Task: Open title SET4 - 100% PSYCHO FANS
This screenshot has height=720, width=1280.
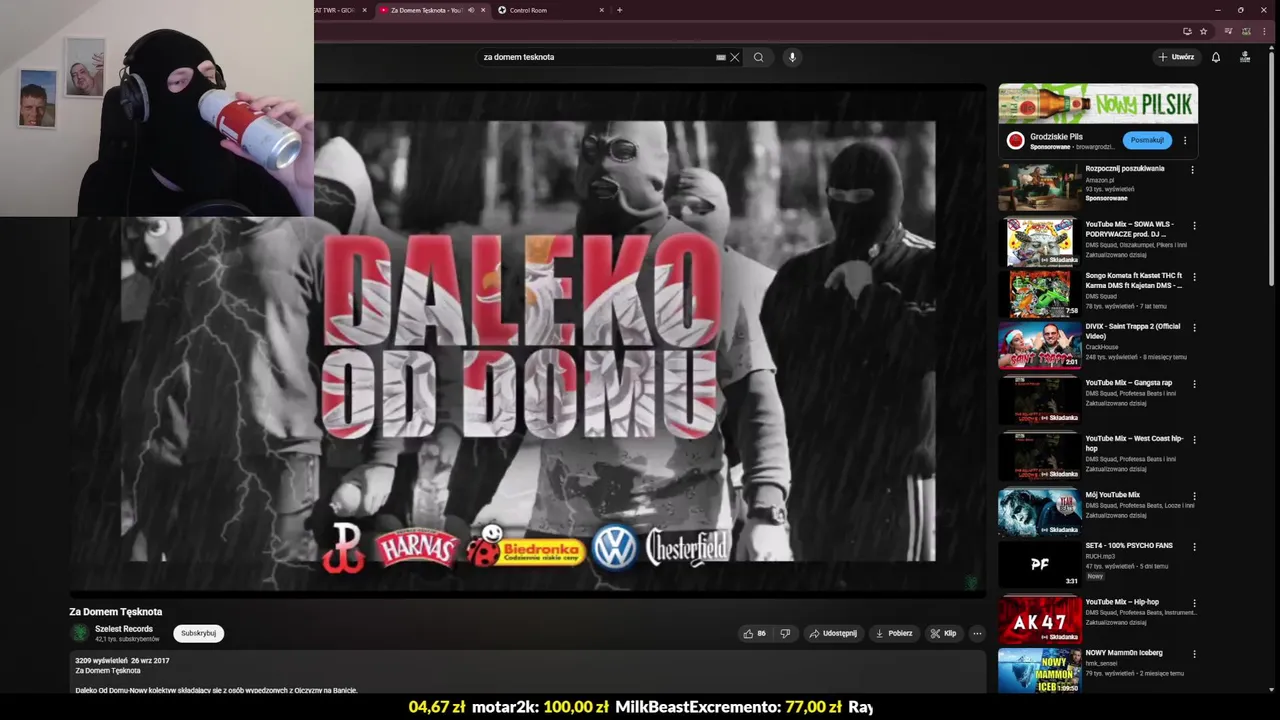Action: coord(1129,546)
